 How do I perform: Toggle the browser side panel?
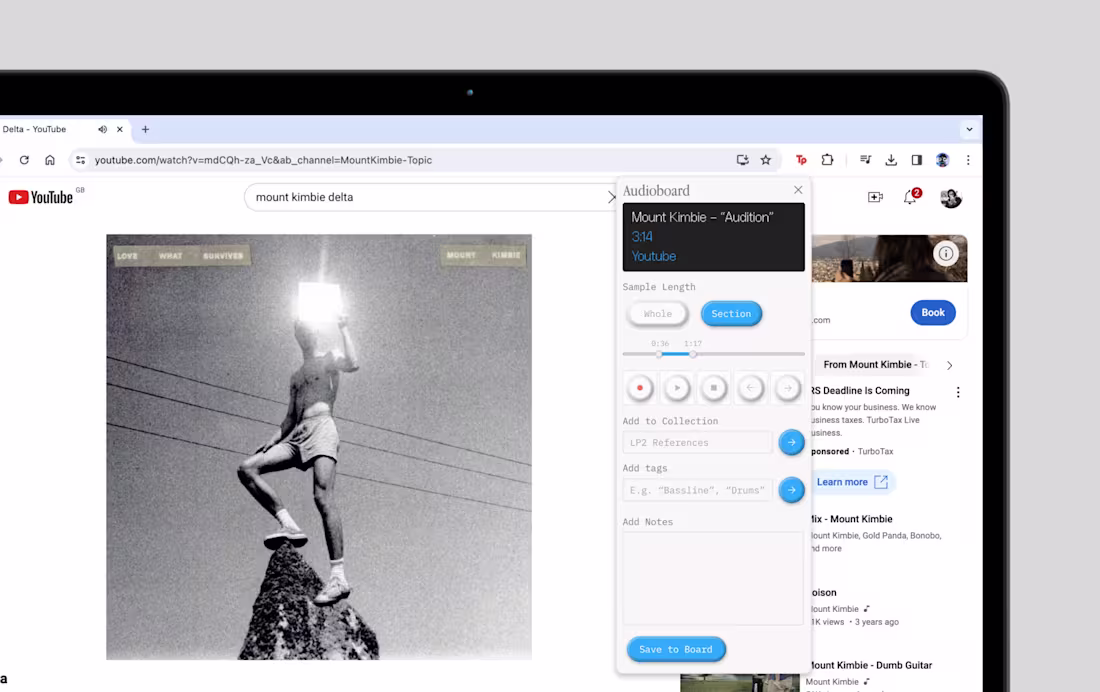[916, 160]
